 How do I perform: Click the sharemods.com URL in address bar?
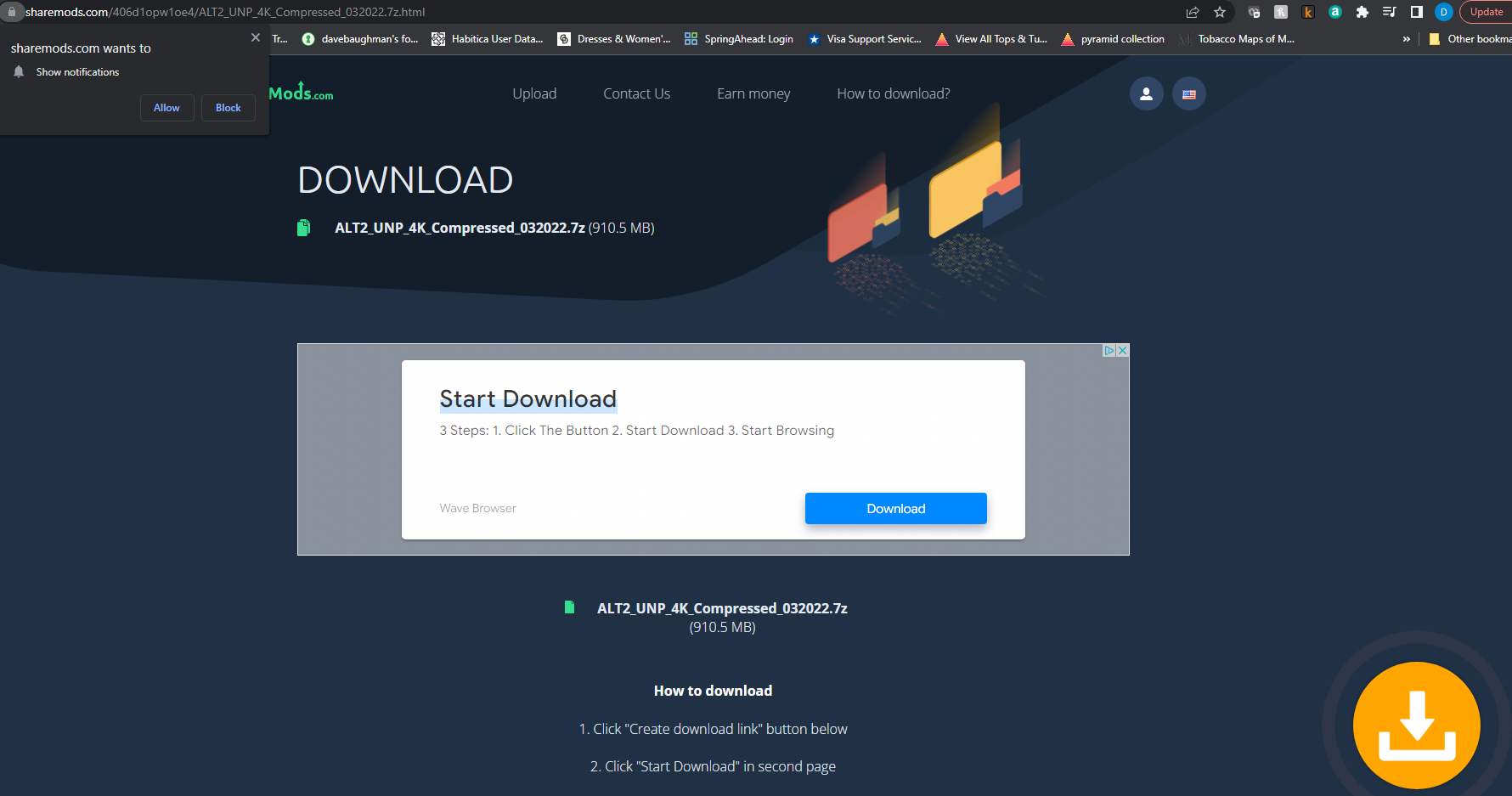coord(225,12)
